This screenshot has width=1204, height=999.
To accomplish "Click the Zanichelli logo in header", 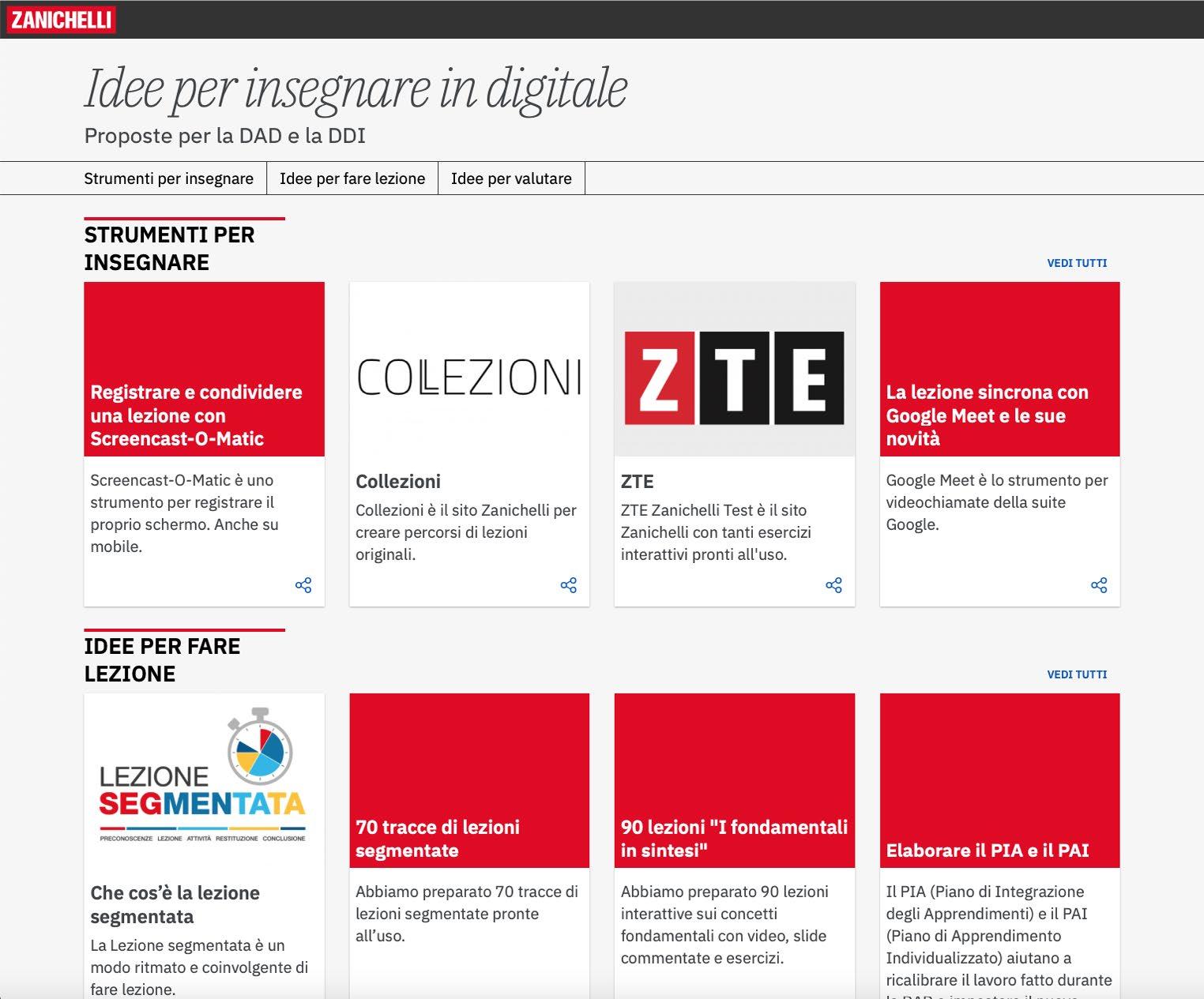I will (x=61, y=20).
